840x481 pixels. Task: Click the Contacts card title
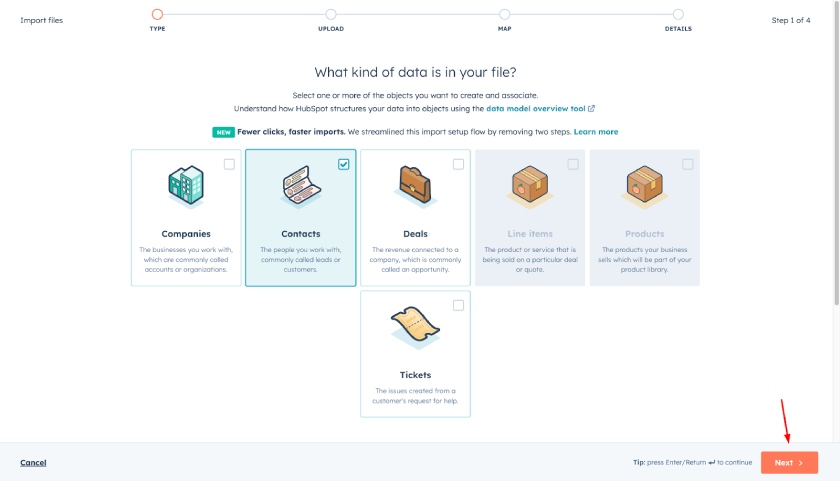tap(301, 234)
